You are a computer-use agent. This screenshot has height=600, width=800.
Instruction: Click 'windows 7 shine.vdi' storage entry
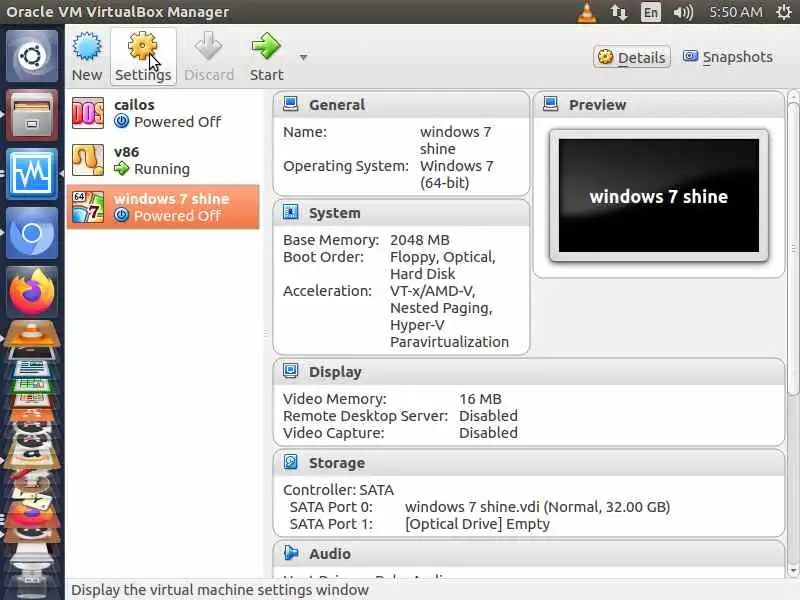537,507
